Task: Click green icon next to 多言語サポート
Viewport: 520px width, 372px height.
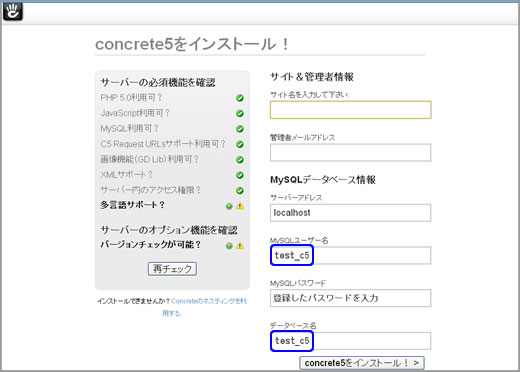Action: coord(229,206)
